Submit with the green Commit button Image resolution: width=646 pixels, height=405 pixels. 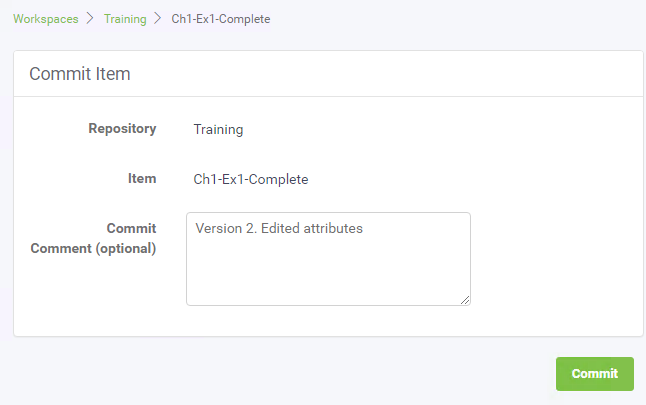(595, 374)
